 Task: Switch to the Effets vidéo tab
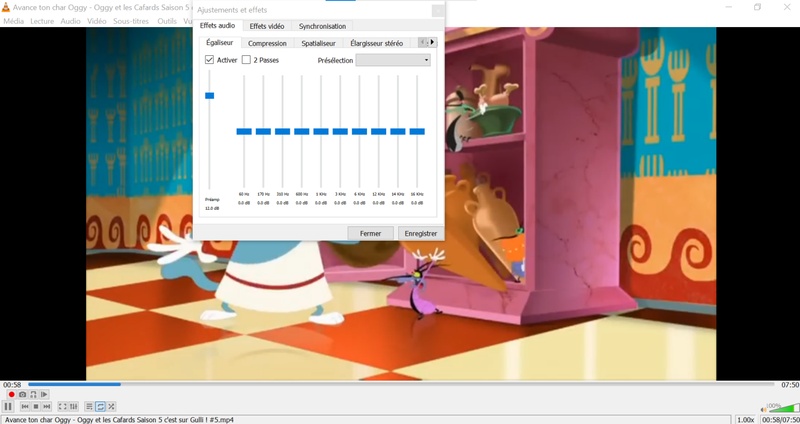[x=267, y=26]
